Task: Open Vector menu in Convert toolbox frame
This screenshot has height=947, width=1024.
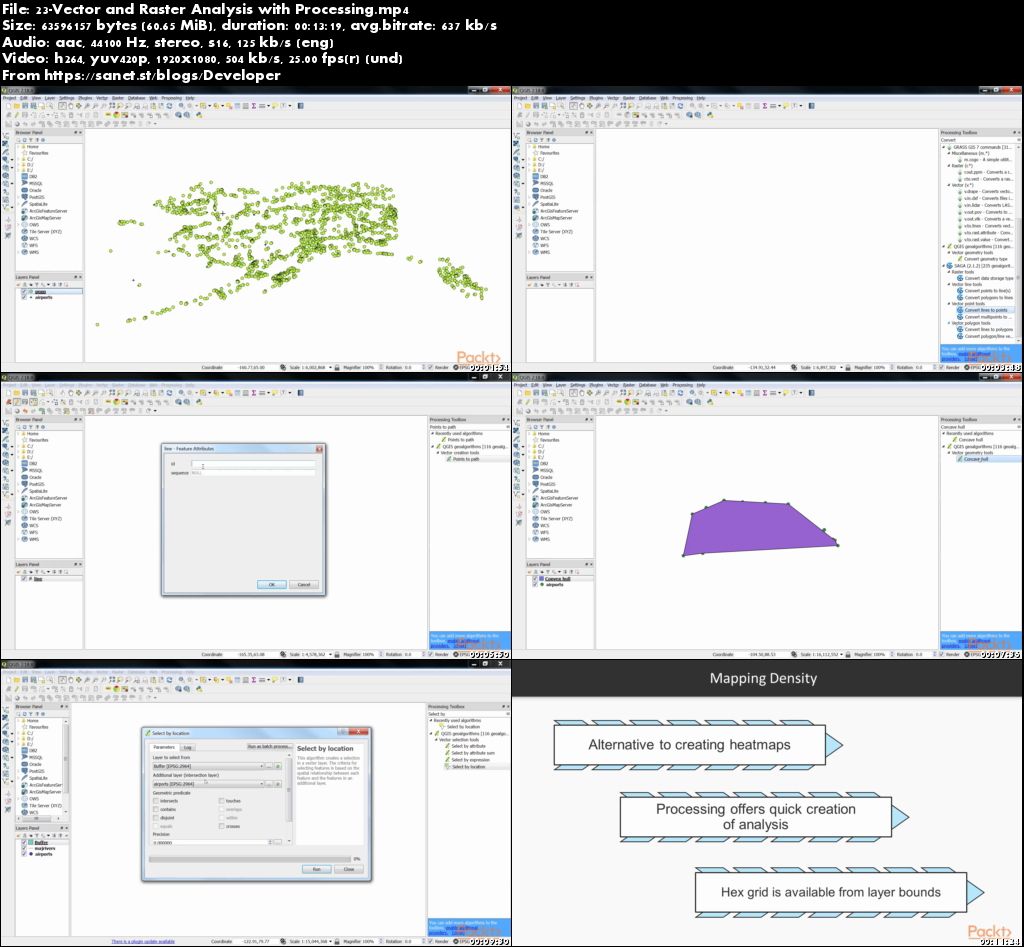Action: [613, 98]
